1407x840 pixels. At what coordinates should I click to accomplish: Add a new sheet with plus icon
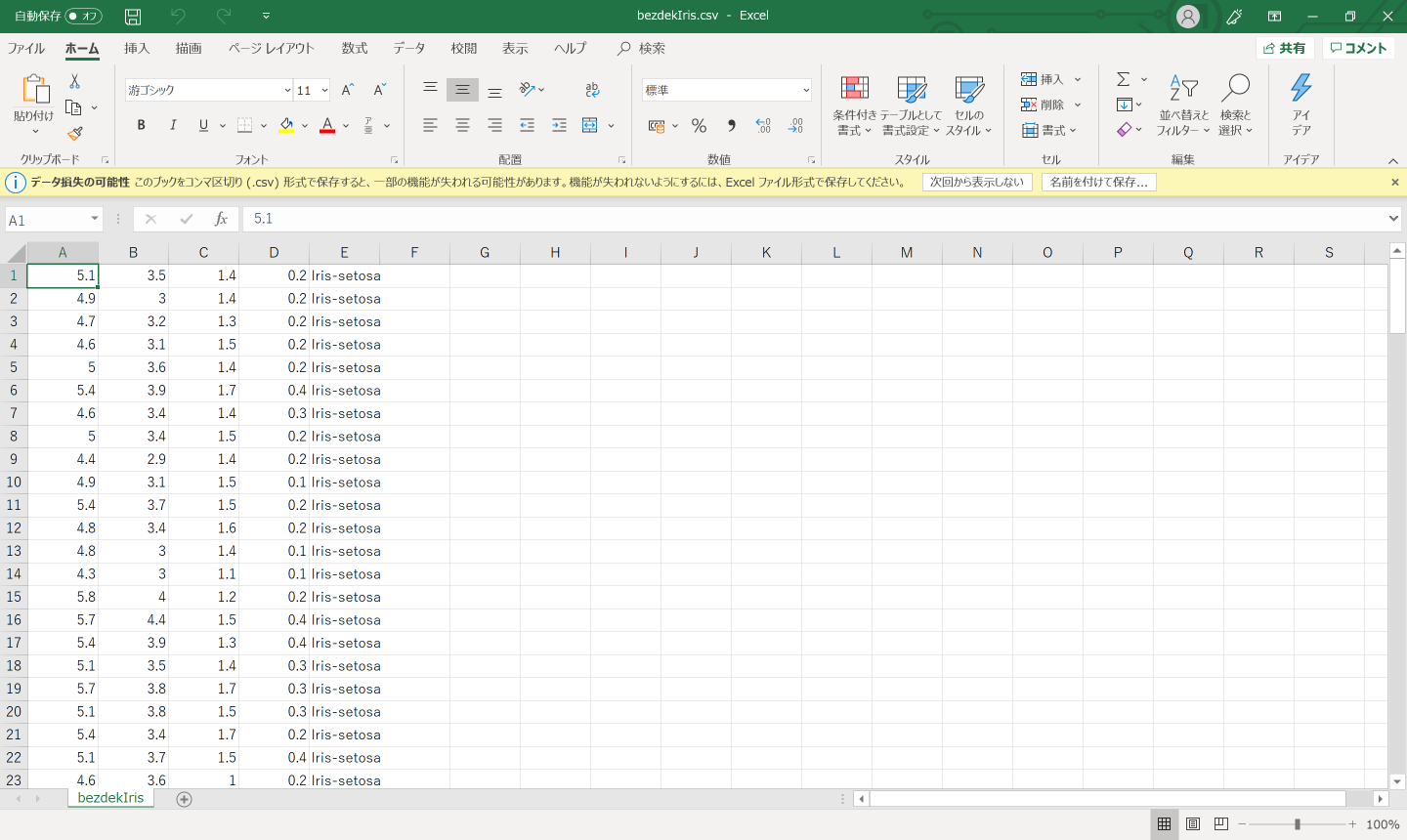pos(184,799)
